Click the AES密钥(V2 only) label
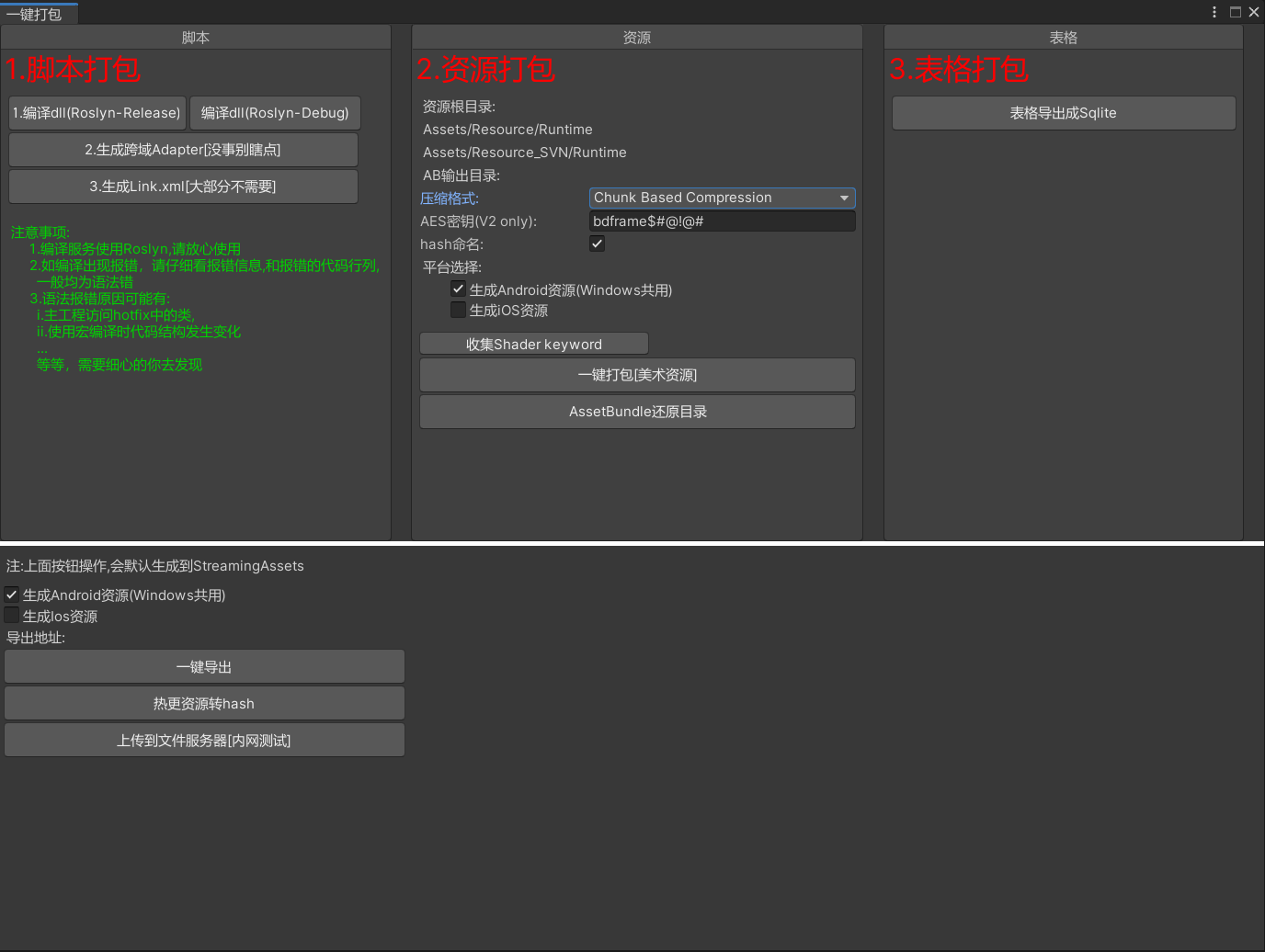The height and width of the screenshot is (952, 1265). [x=479, y=221]
